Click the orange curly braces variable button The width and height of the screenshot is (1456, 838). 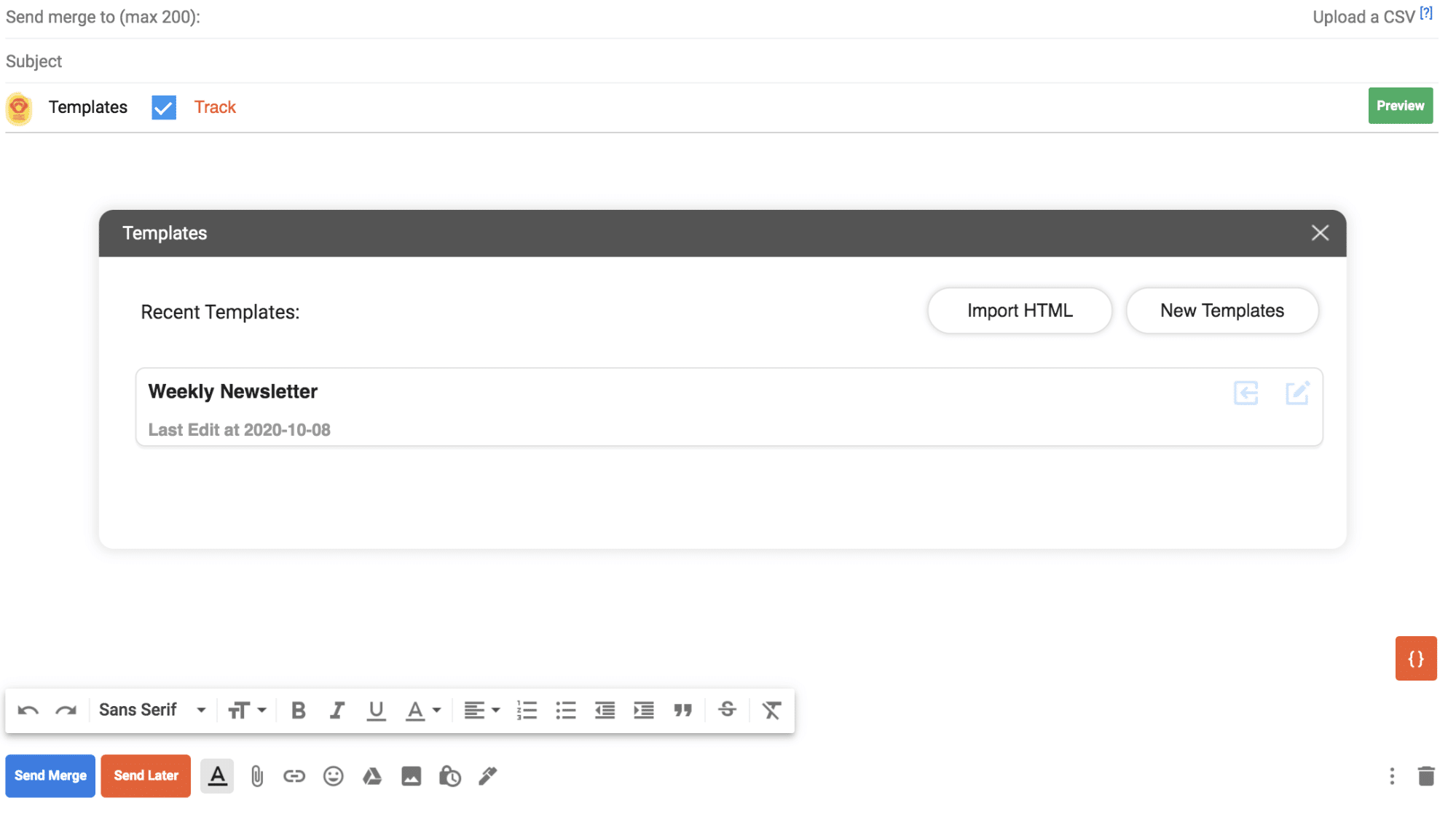[1416, 659]
